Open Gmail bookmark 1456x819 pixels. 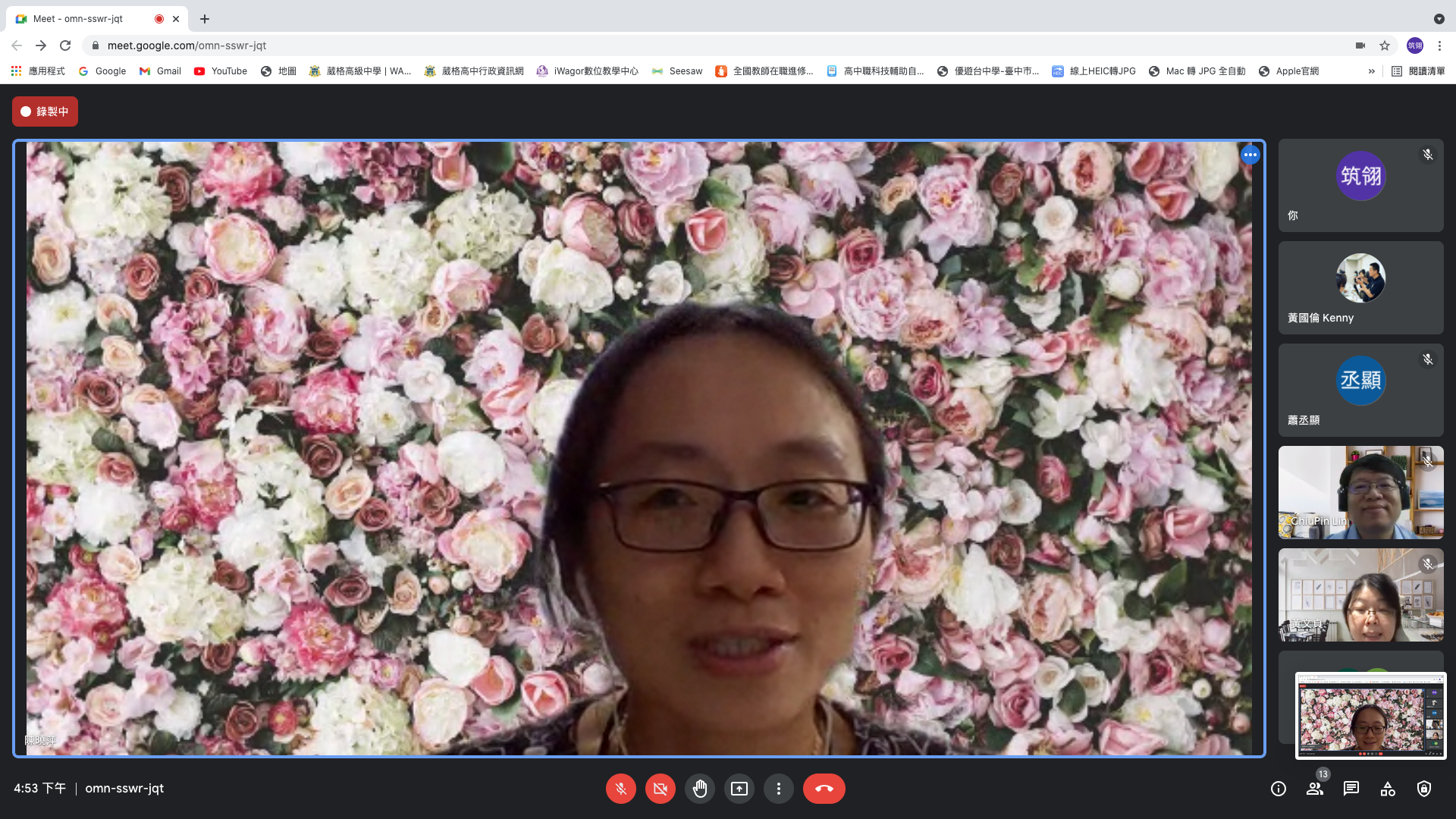coord(160,71)
